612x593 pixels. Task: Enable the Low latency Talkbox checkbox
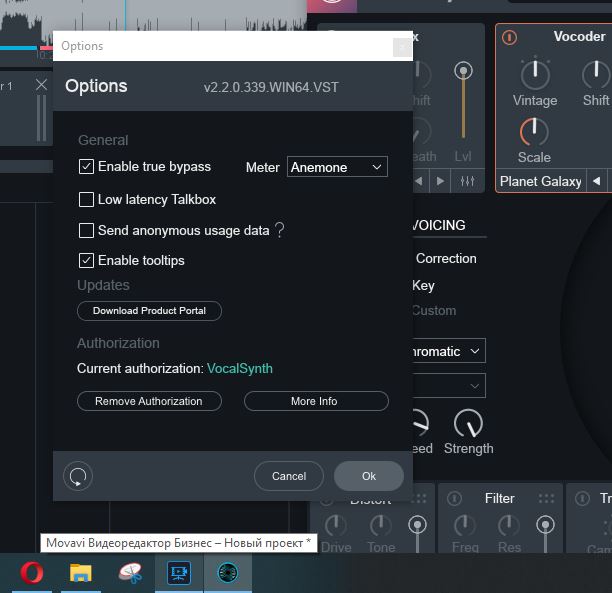point(87,199)
